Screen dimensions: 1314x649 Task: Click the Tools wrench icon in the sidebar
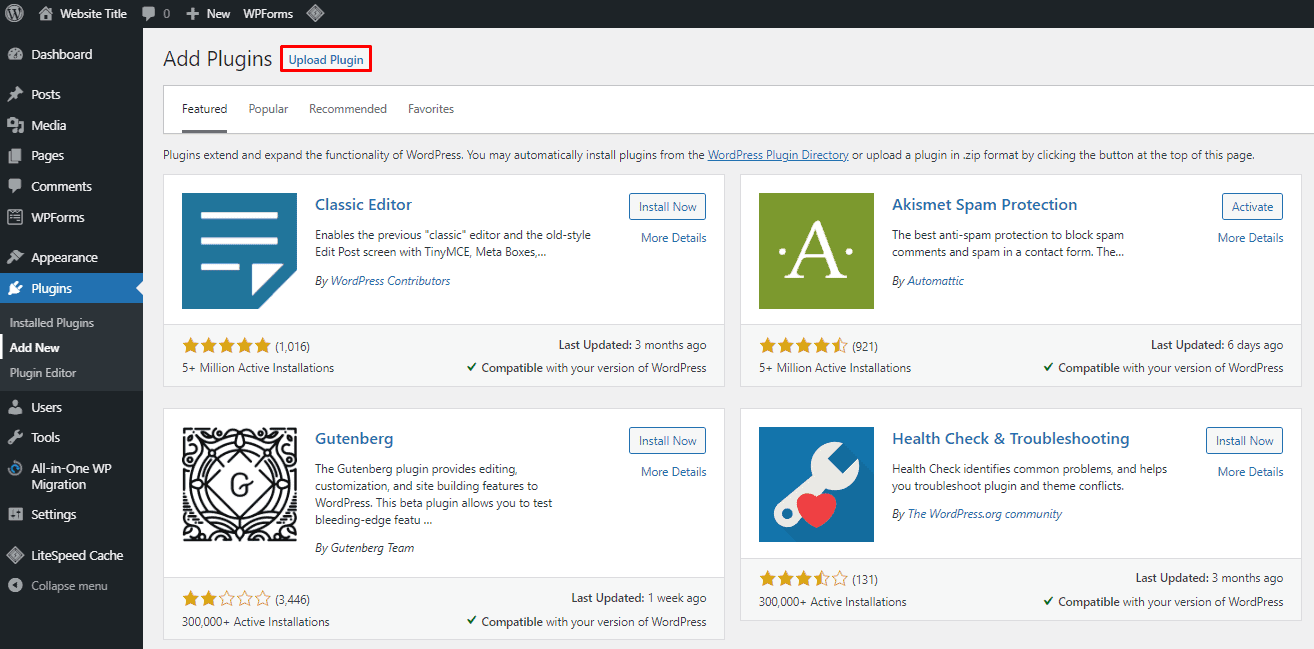click(x=17, y=436)
